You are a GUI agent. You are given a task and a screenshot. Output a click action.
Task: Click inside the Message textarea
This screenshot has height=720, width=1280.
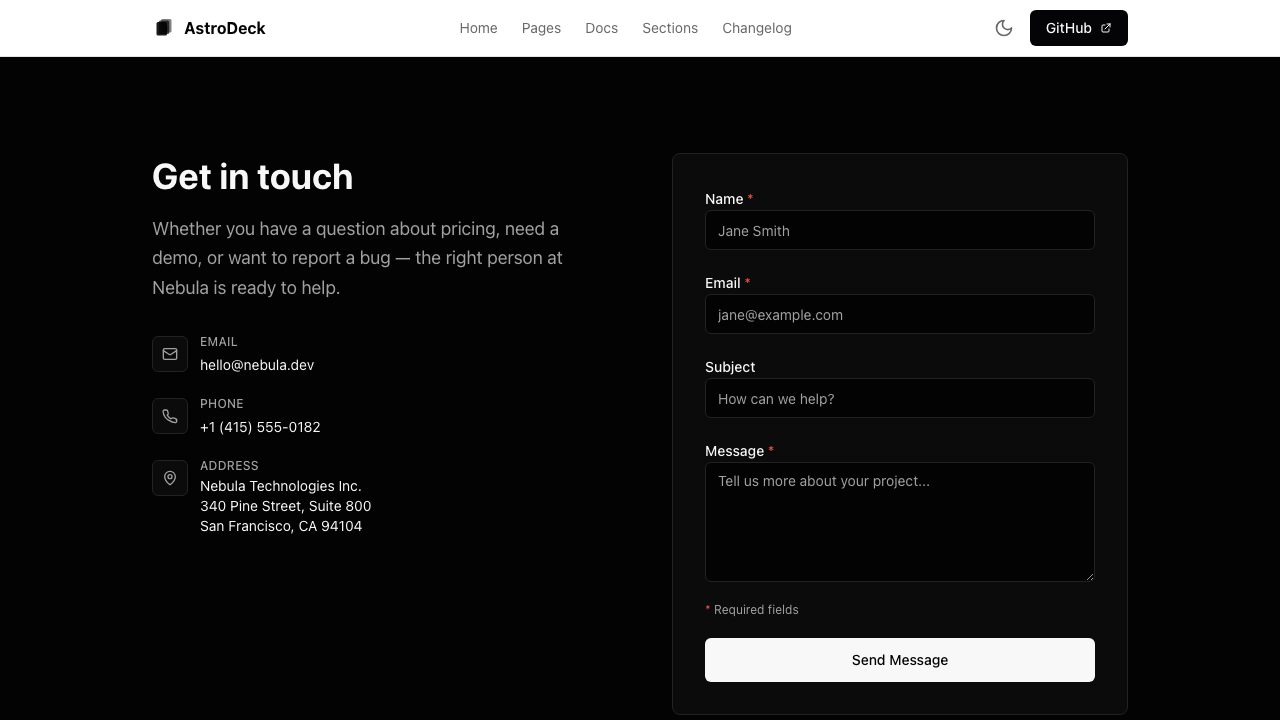[x=899, y=521]
